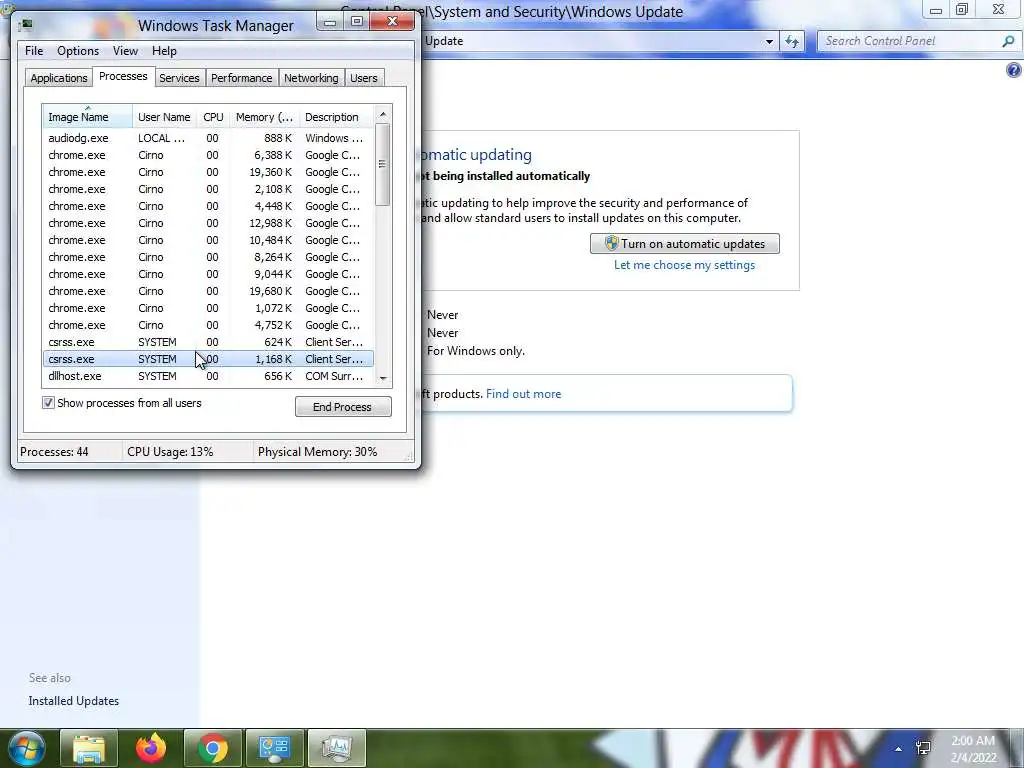Click the Task Manager title bar icon
This screenshot has height=768, width=1024.
tap(26, 25)
